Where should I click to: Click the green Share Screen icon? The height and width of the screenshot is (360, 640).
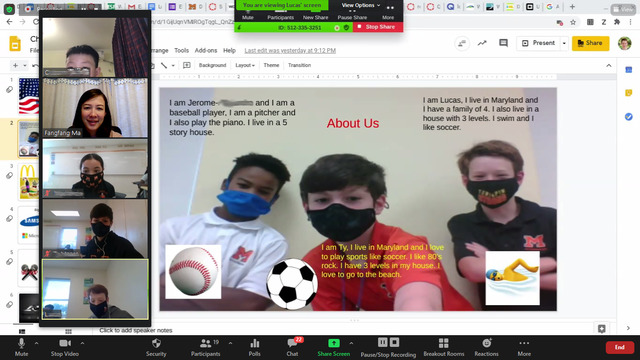[x=333, y=343]
